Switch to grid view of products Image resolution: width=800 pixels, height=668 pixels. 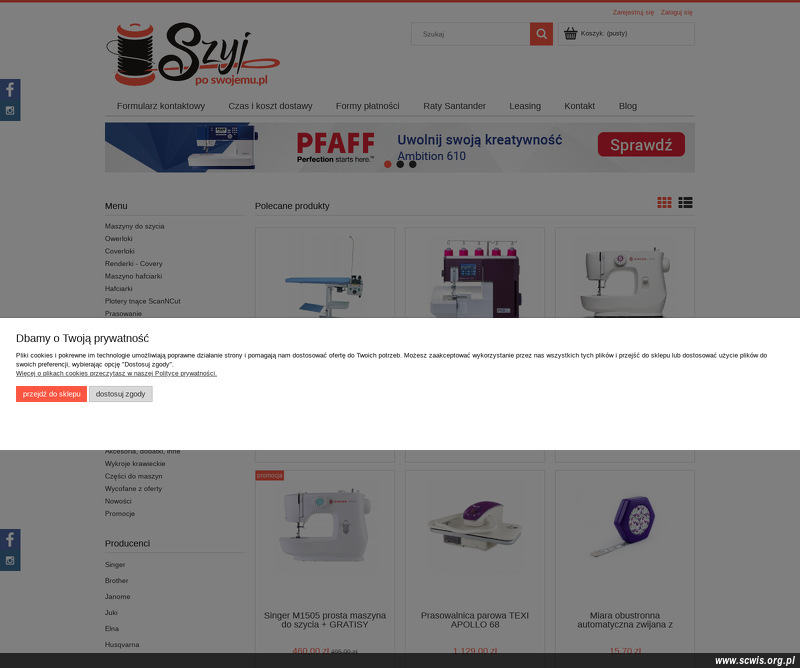[664, 203]
